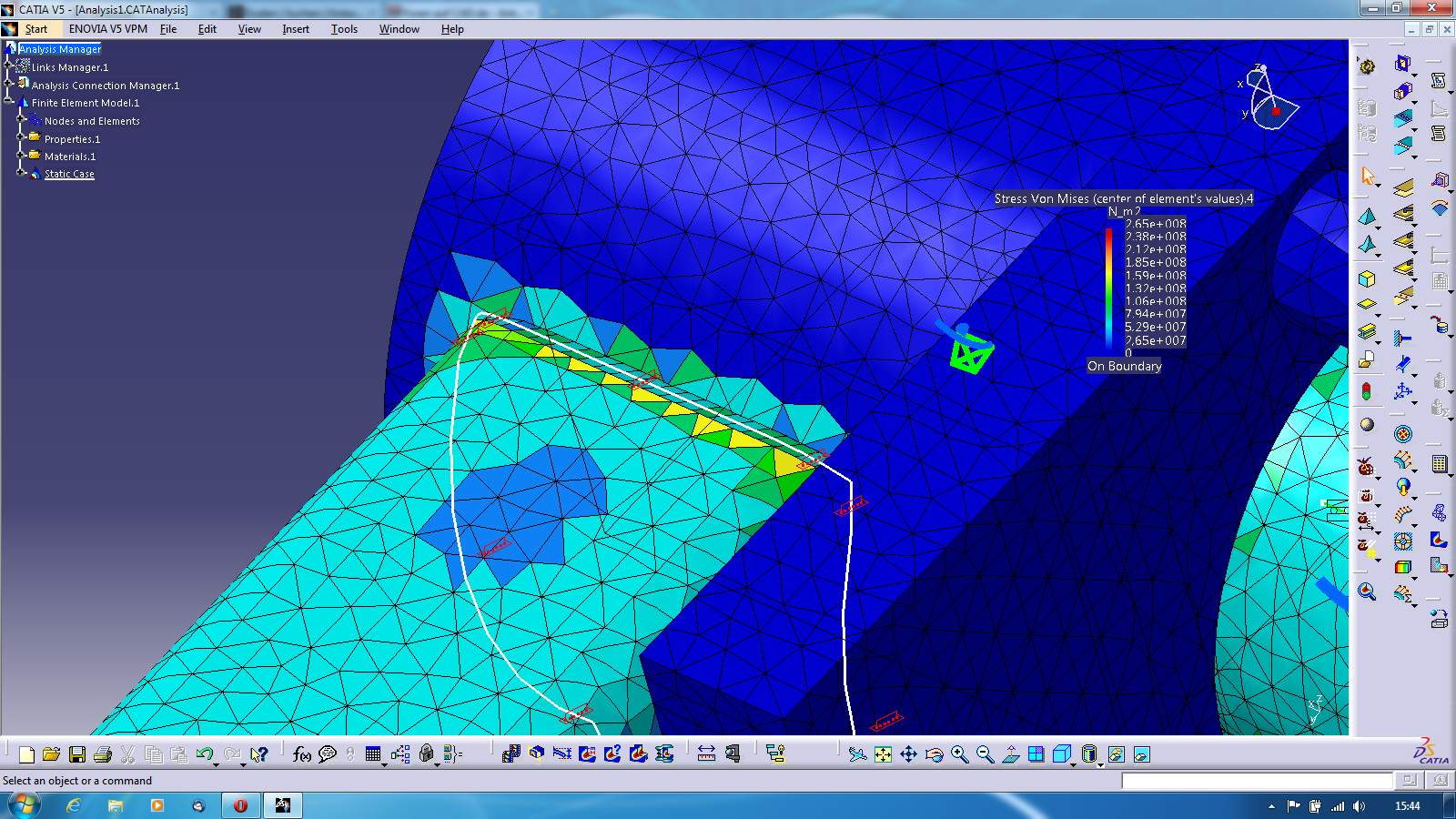Expand the Nodes and Elements node
Screen dimensions: 1456x819
tap(21, 119)
